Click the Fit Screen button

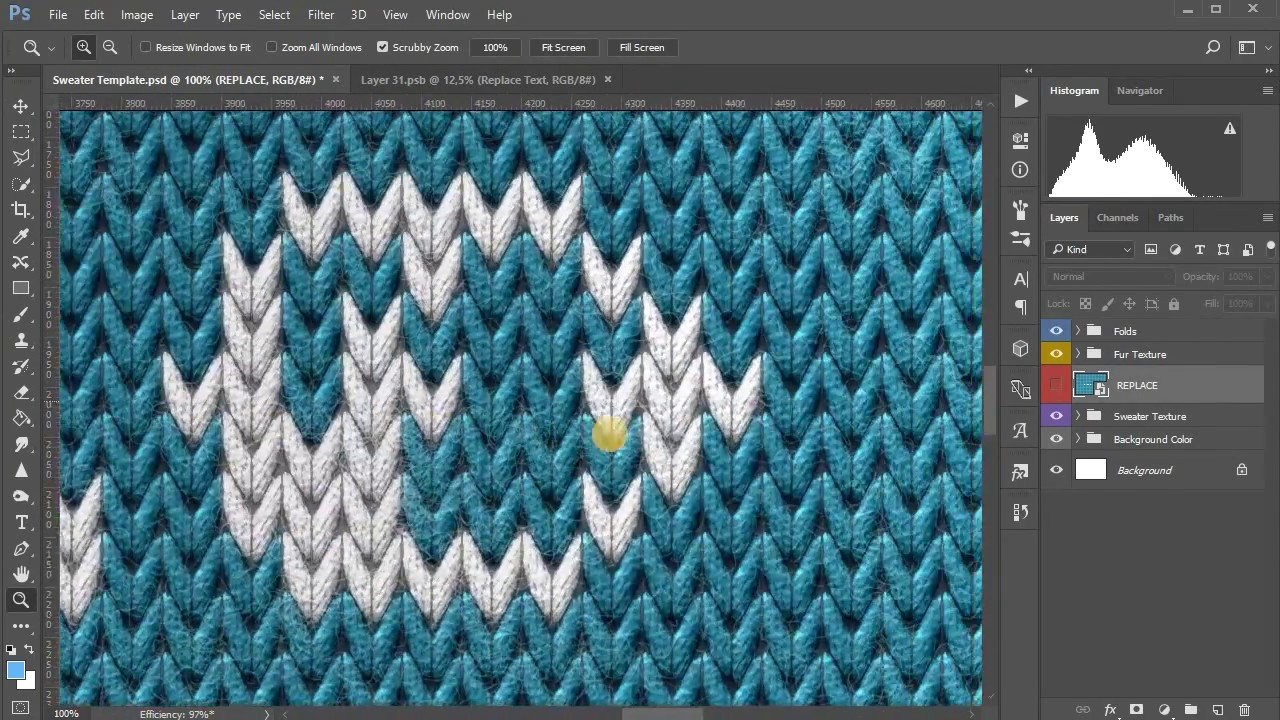click(x=563, y=47)
